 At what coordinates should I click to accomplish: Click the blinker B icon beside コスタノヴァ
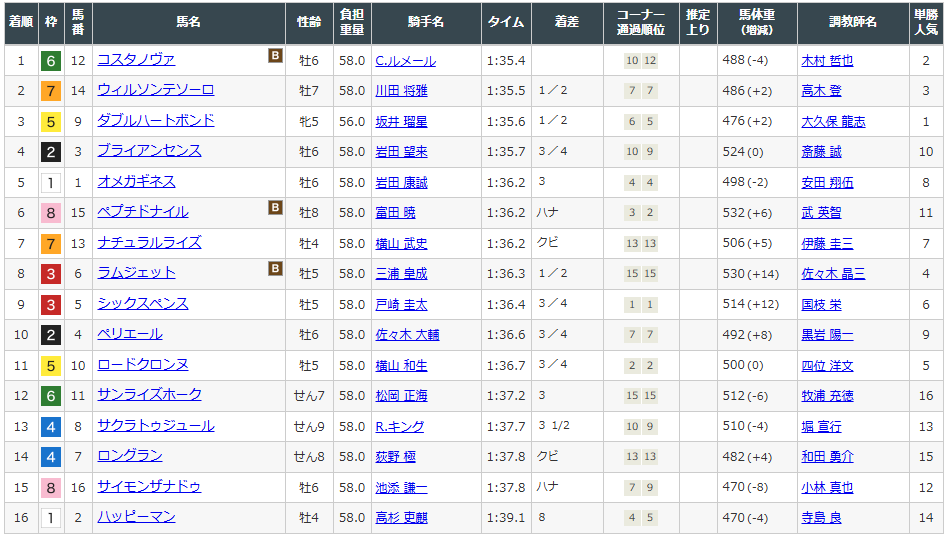(x=275, y=56)
